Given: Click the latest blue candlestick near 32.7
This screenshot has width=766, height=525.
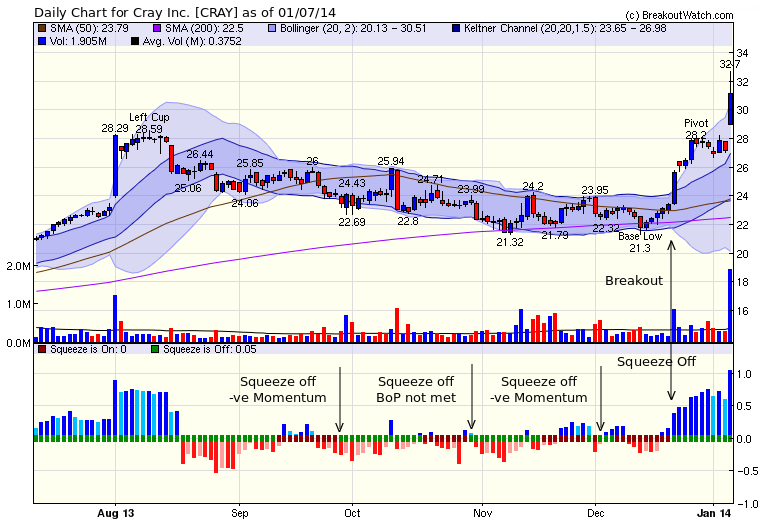Looking at the screenshot, I should pos(730,108).
